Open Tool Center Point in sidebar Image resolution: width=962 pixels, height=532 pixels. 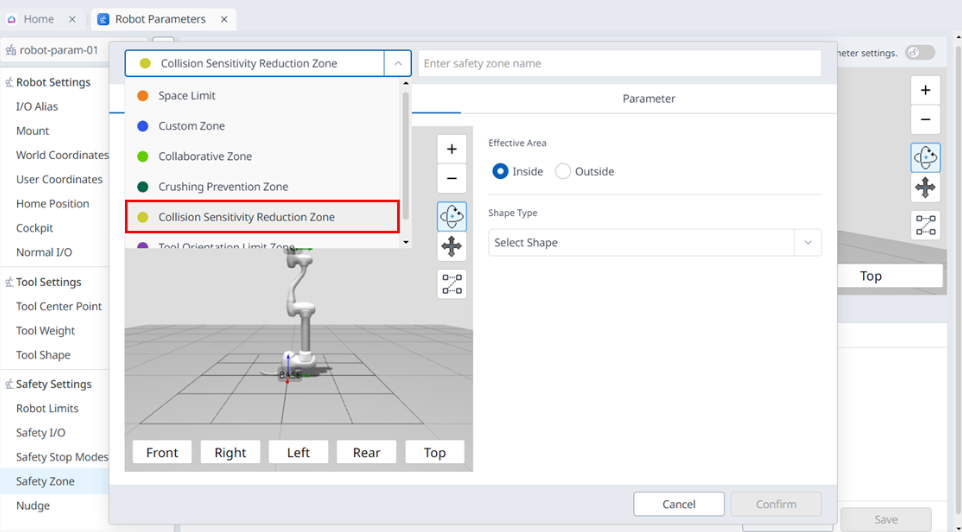pyautogui.click(x=59, y=306)
